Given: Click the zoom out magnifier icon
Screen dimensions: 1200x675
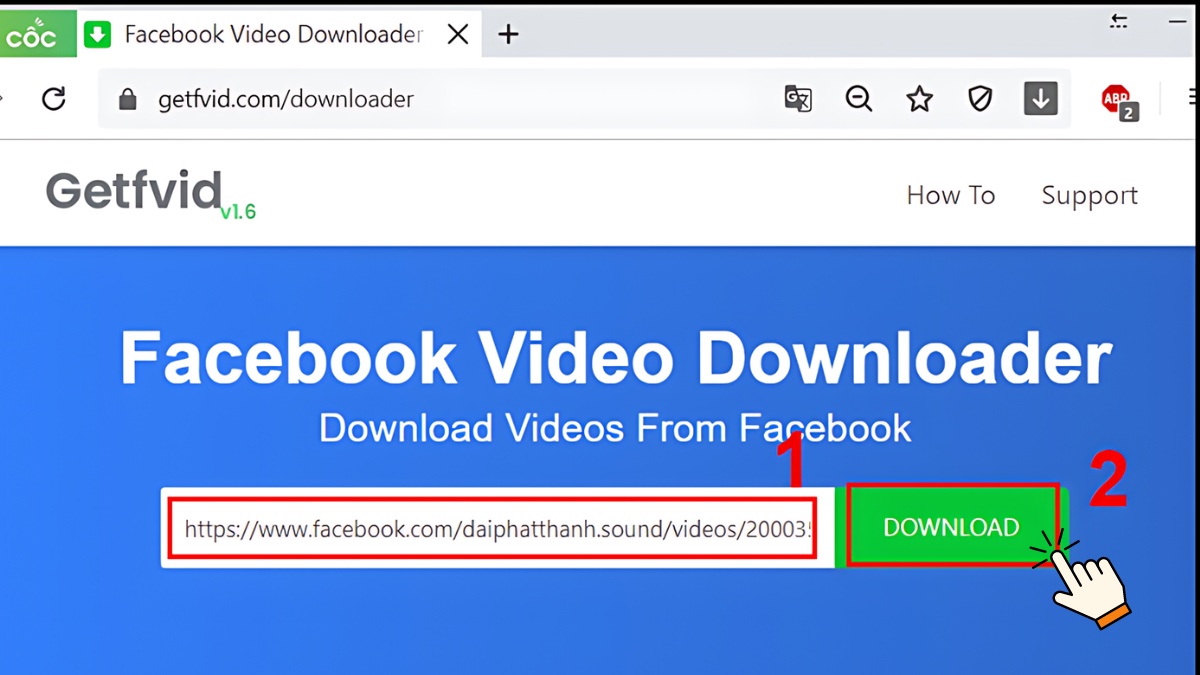Looking at the screenshot, I should pyautogui.click(x=858, y=98).
